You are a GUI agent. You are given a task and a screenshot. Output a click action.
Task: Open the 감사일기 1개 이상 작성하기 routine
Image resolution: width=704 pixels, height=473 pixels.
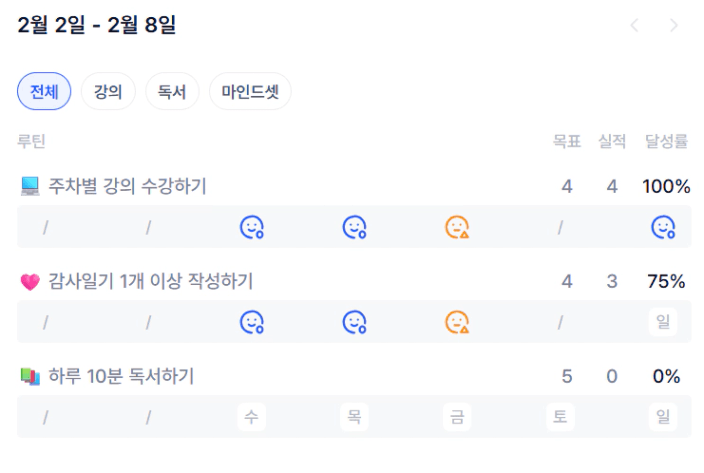[150, 282]
